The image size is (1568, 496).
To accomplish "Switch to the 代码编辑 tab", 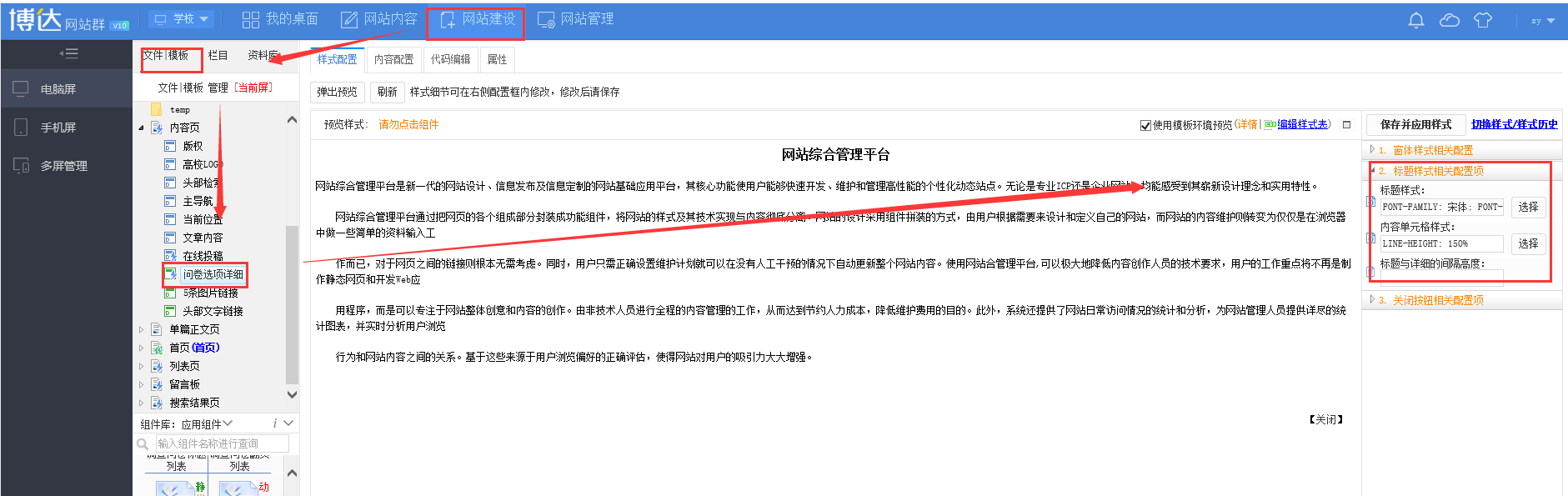I will coord(450,59).
